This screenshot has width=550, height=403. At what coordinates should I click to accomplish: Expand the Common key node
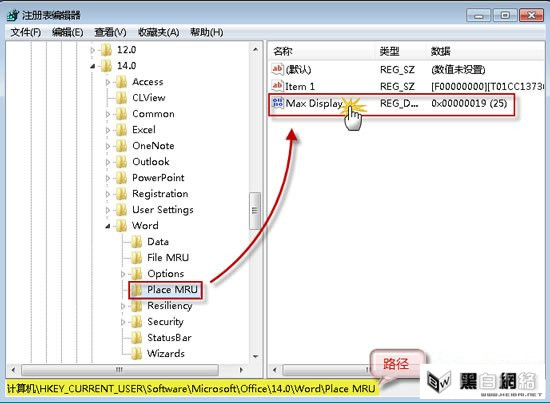coord(108,114)
